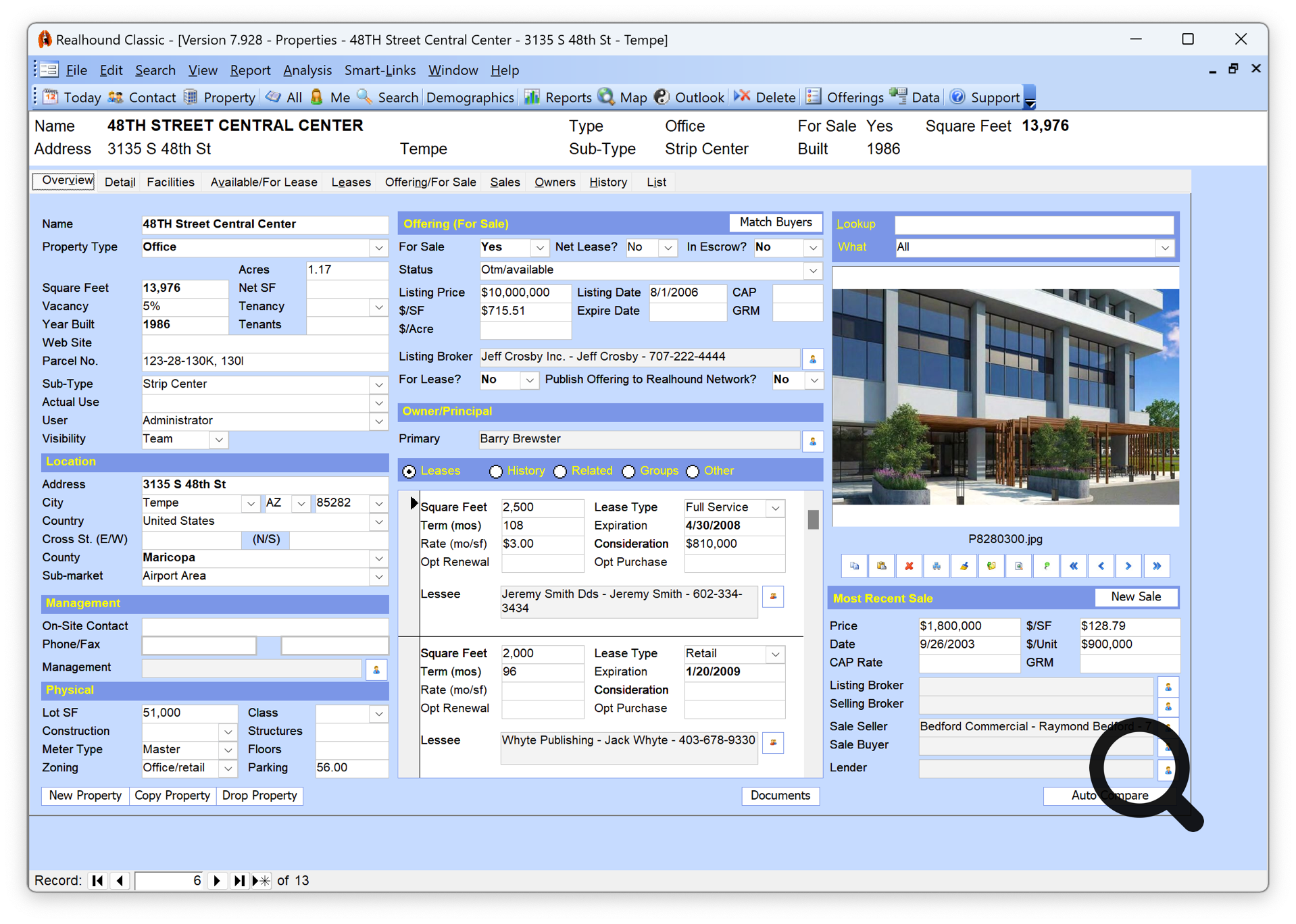Click the Data toolbar icon
The image size is (1296, 924).
click(898, 97)
